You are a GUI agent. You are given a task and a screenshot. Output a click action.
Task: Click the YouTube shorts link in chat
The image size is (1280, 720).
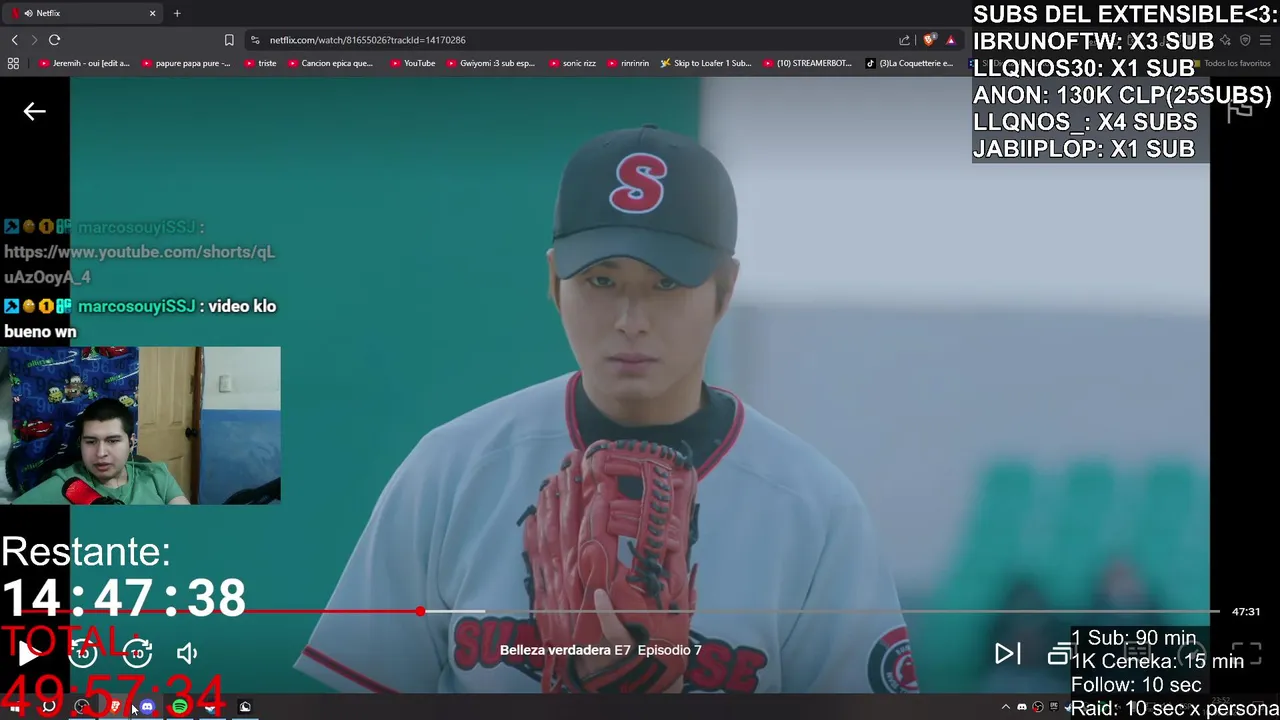click(x=139, y=264)
